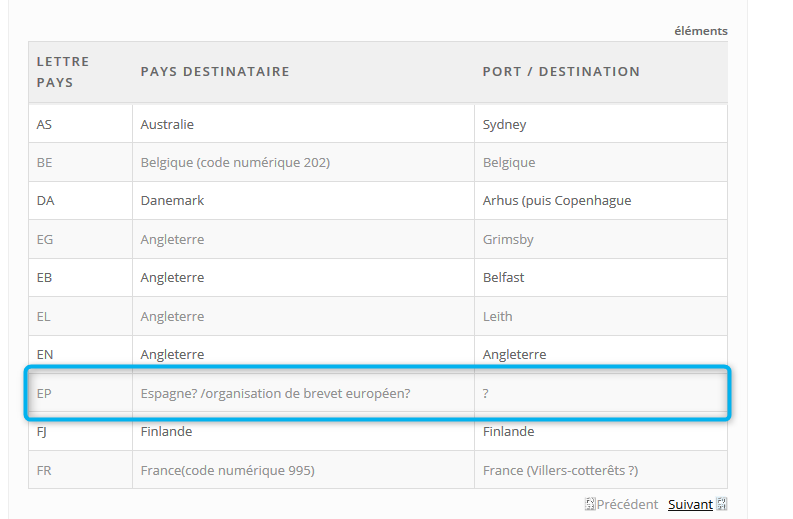Sort by the Port / Destination column header

pos(561,72)
